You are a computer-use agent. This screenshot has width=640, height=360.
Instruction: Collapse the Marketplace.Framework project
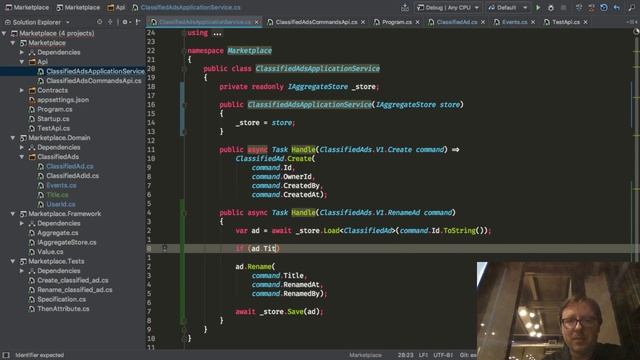[13, 213]
